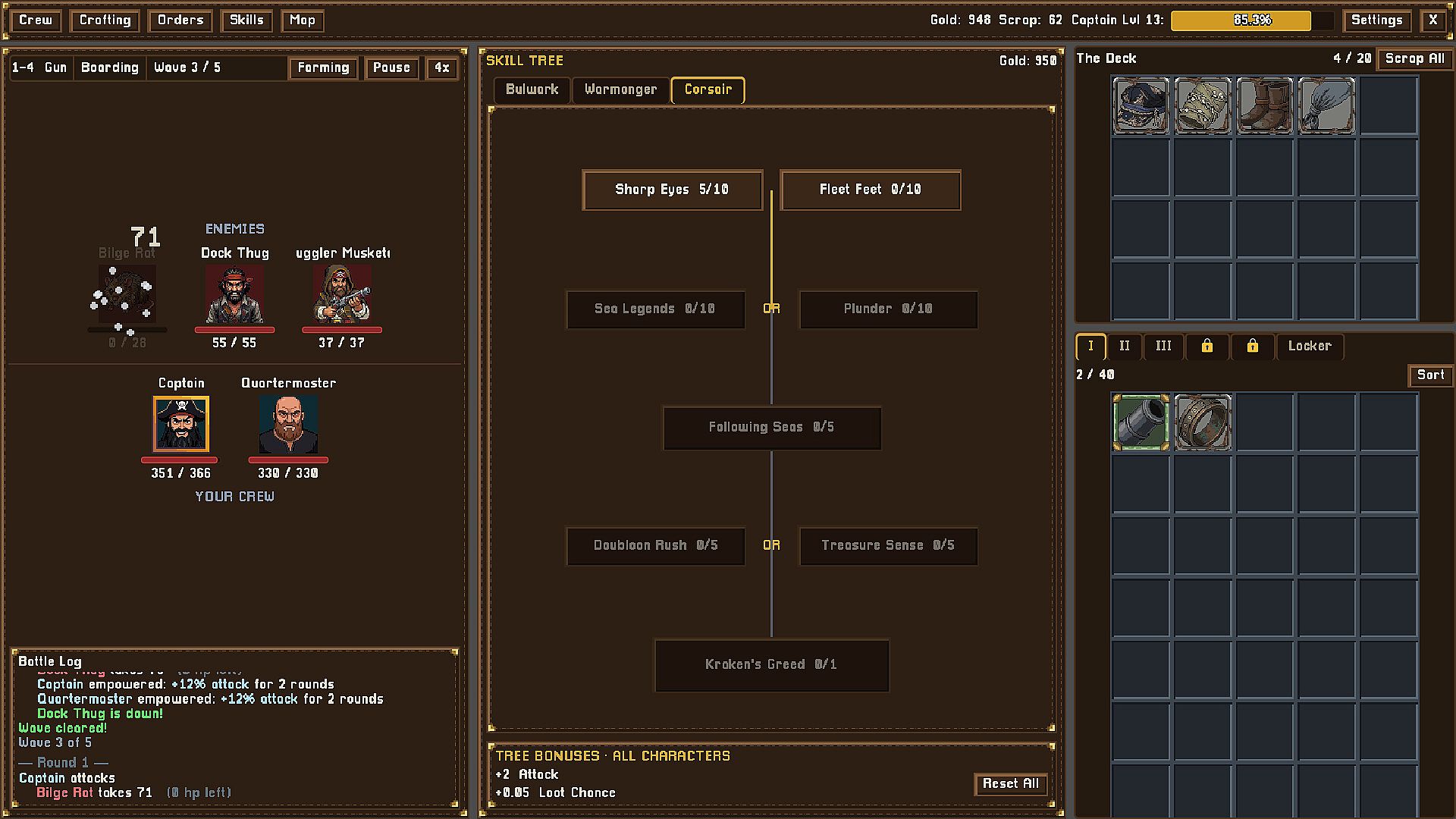Open the Orders menu
Screen dimensions: 1456x819
(x=180, y=20)
